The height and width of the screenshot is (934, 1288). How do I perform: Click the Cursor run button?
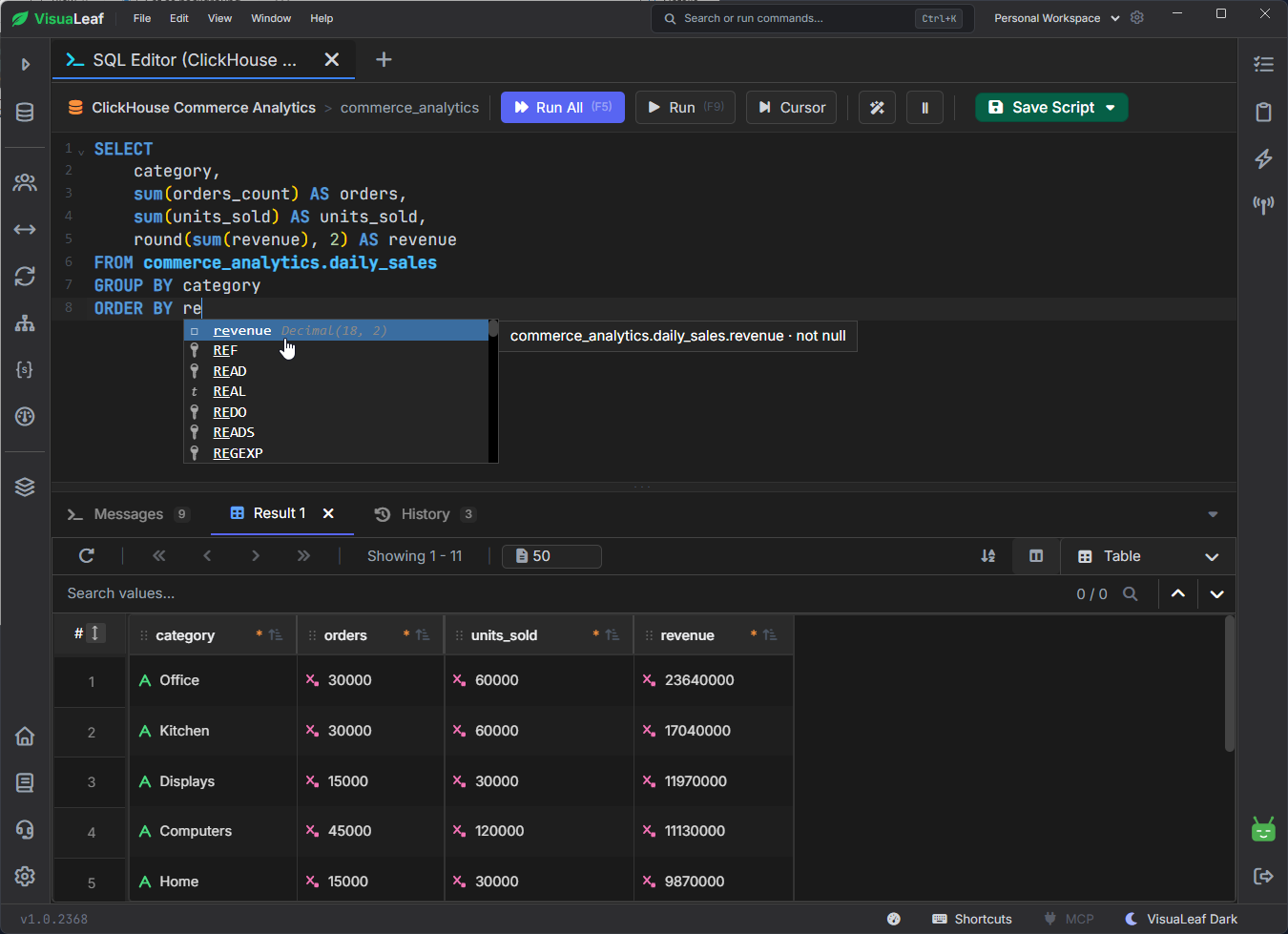coord(792,108)
